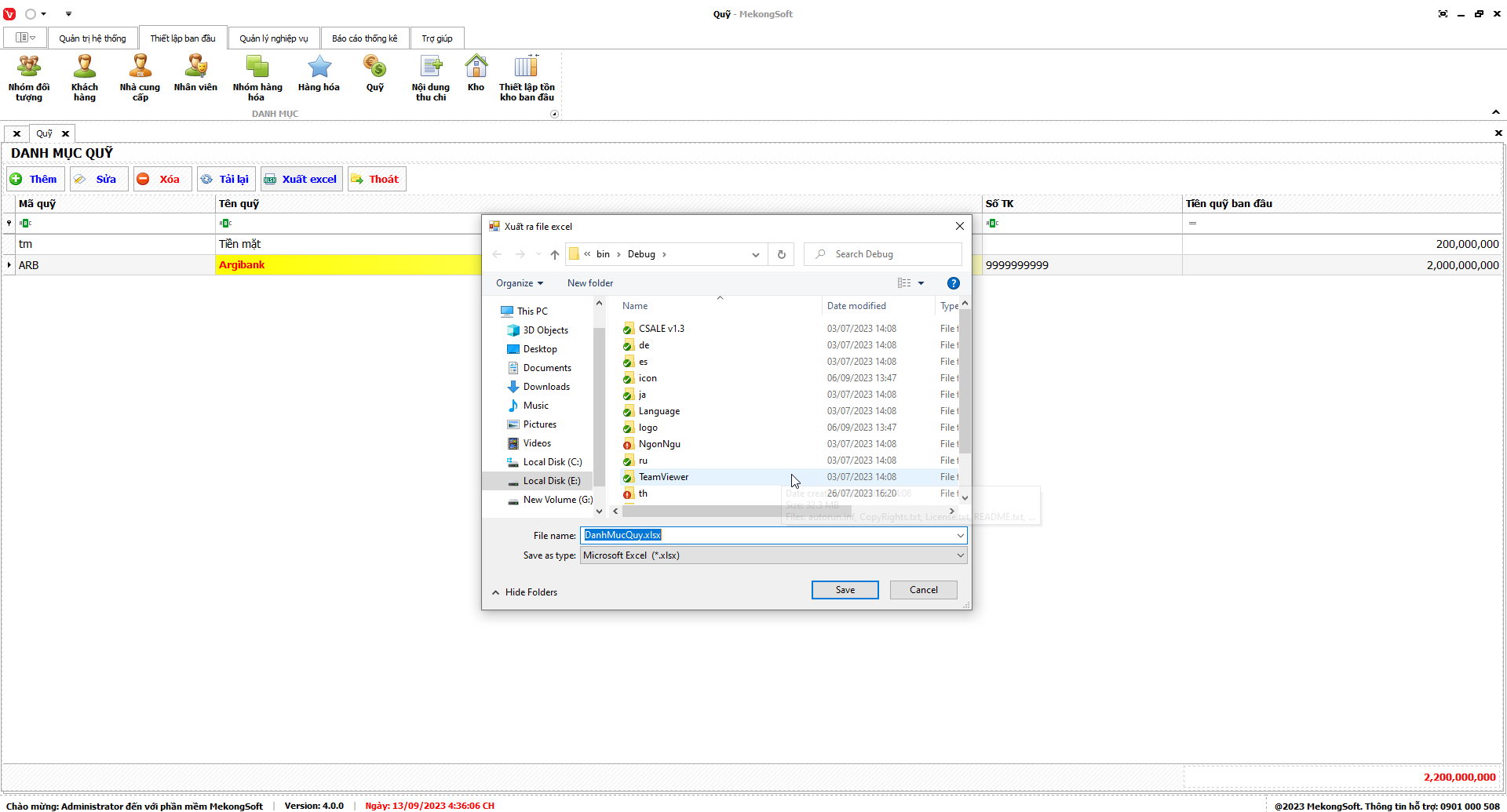Image resolution: width=1507 pixels, height=812 pixels.
Task: Open Quỹ fund catalog in ribbon
Action: (375, 75)
